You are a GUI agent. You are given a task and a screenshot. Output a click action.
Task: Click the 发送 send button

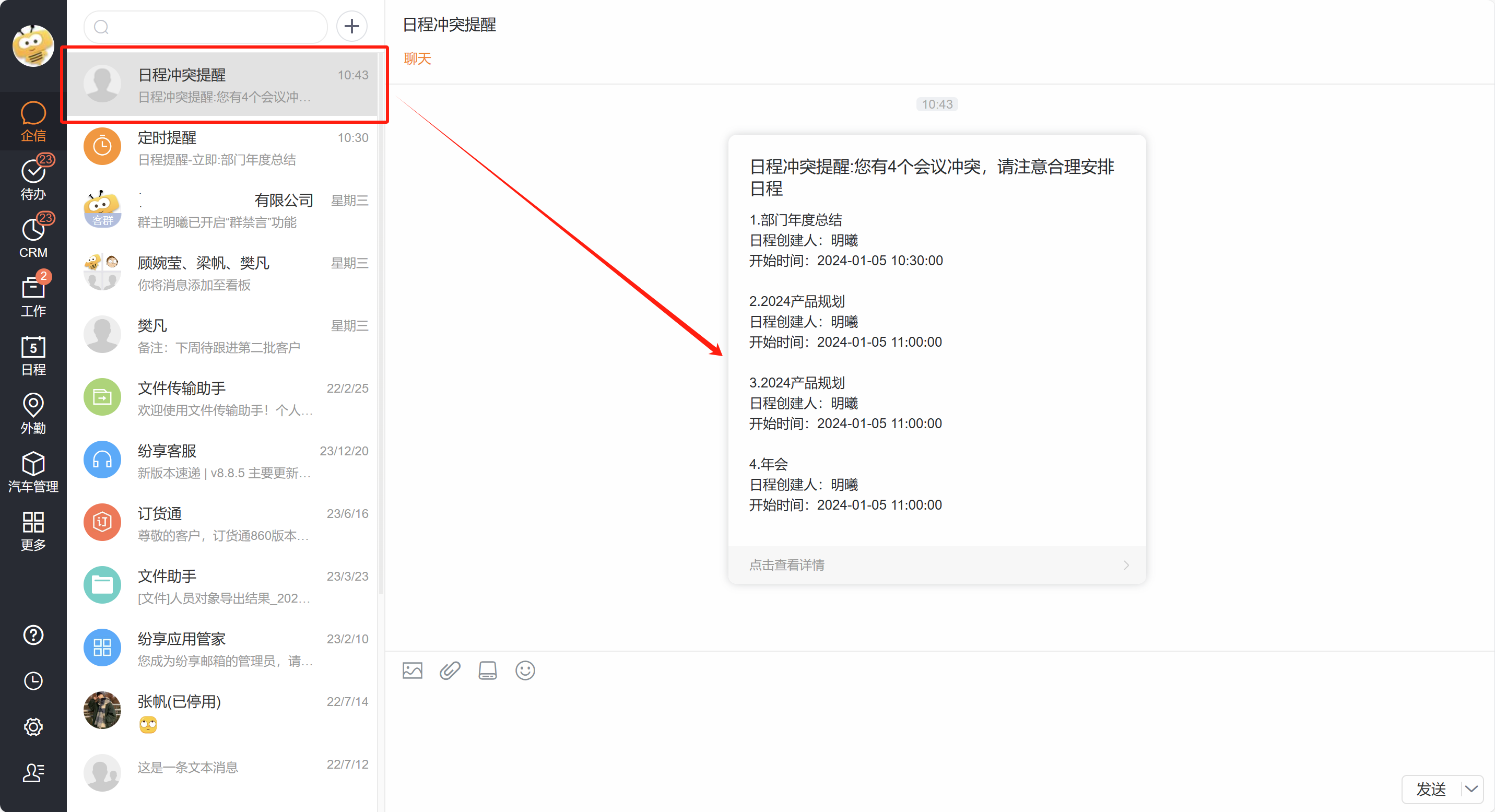tap(1431, 789)
